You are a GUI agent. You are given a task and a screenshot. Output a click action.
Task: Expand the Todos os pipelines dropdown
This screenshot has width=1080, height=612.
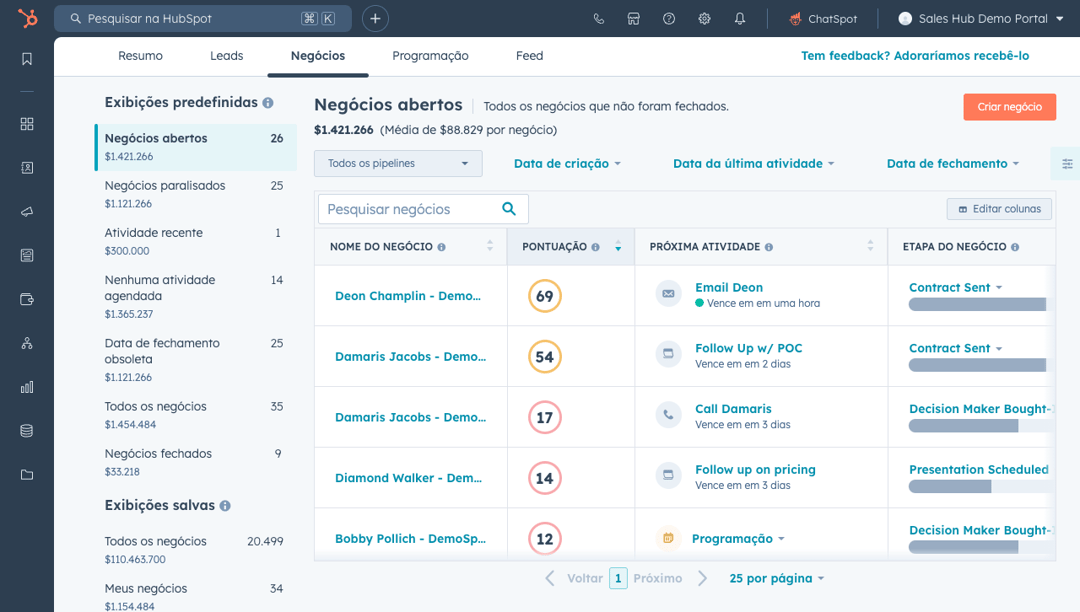pyautogui.click(x=398, y=164)
